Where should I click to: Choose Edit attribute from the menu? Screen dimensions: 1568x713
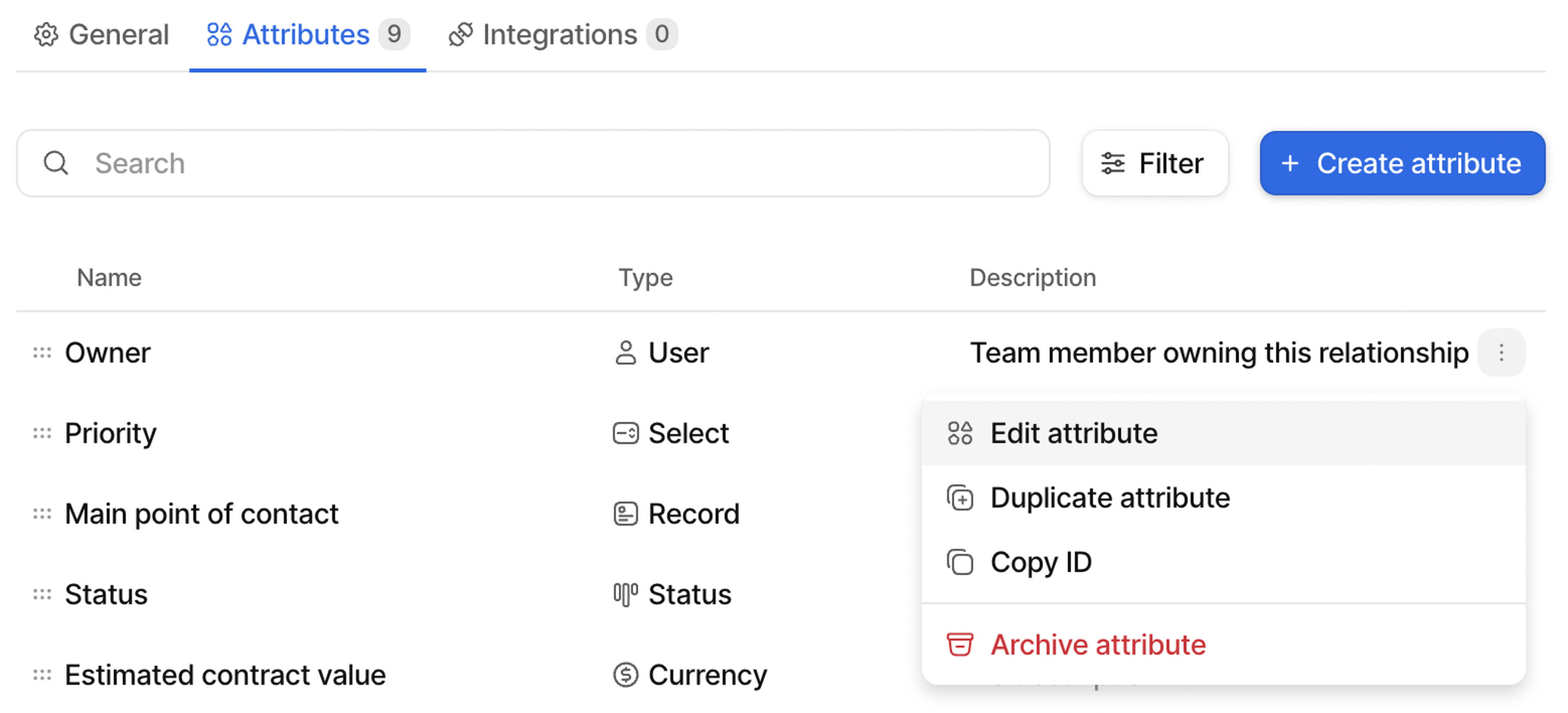point(1074,433)
